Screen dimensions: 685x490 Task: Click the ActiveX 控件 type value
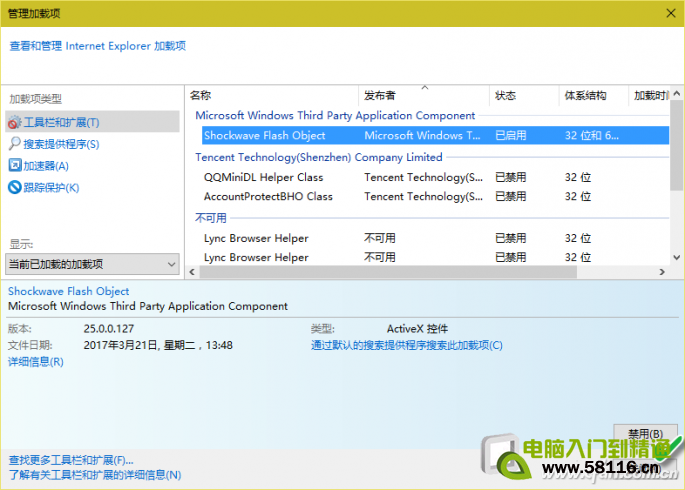point(417,329)
